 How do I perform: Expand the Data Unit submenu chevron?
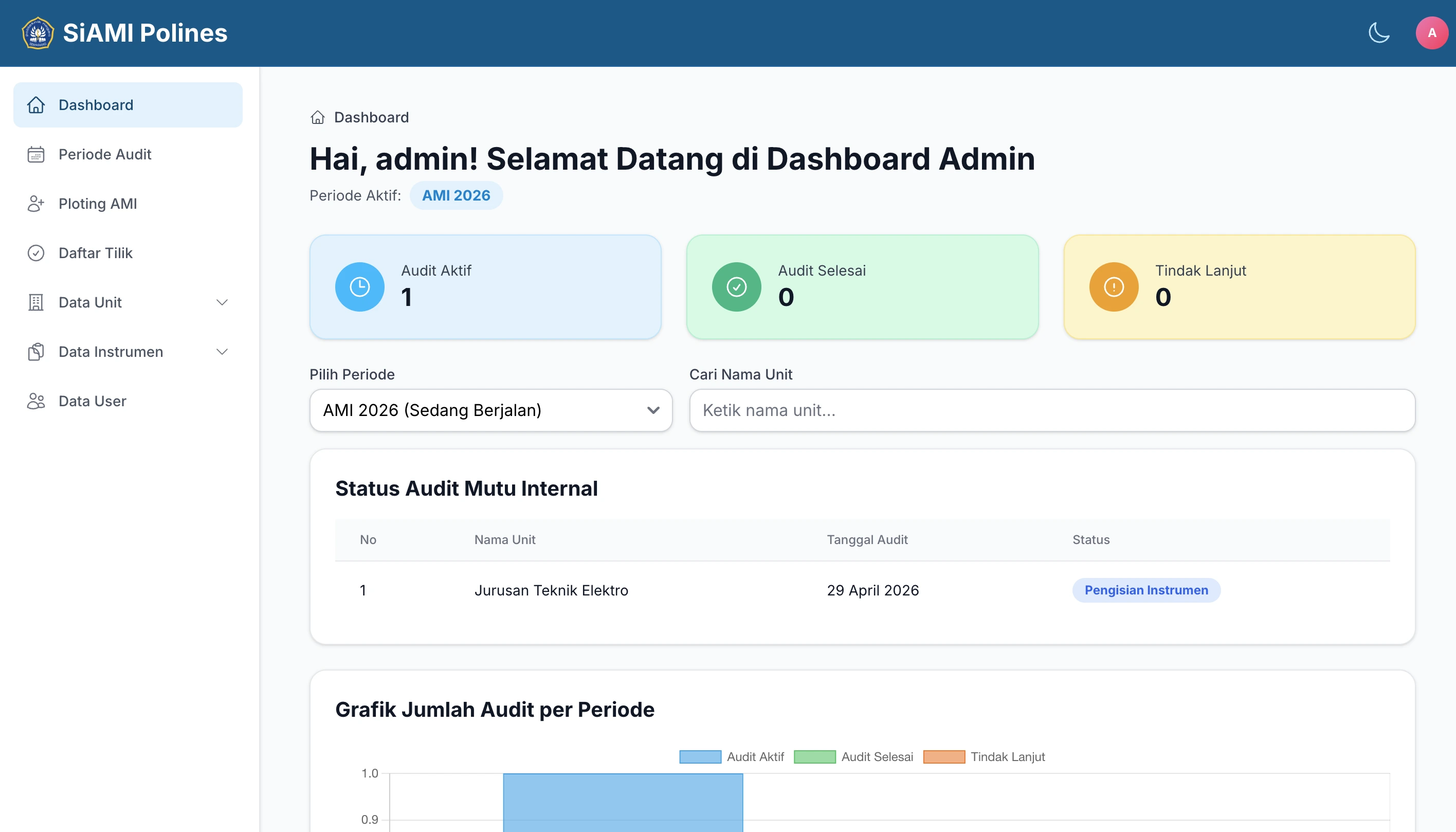point(222,302)
